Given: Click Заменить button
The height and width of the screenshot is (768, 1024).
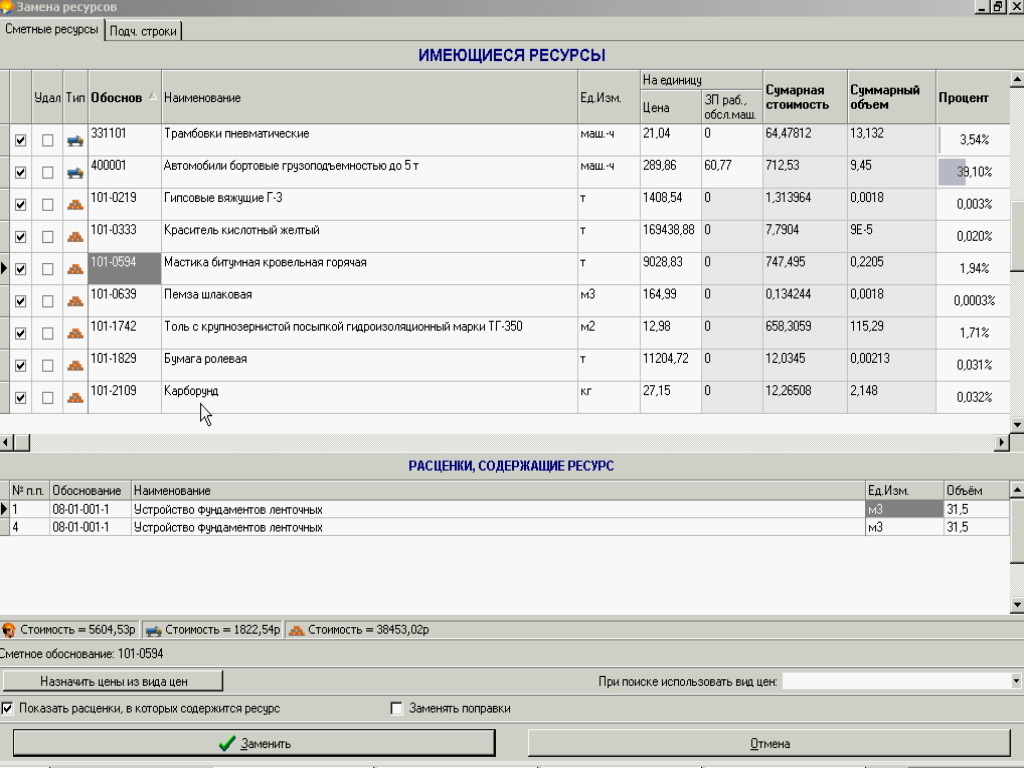Looking at the screenshot, I should (254, 743).
